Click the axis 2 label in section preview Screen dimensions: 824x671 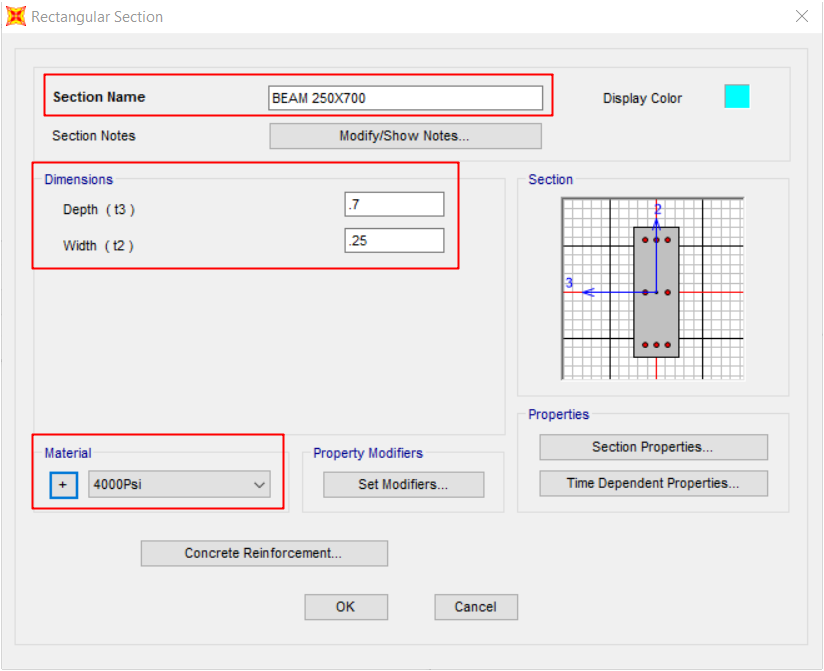[x=657, y=210]
